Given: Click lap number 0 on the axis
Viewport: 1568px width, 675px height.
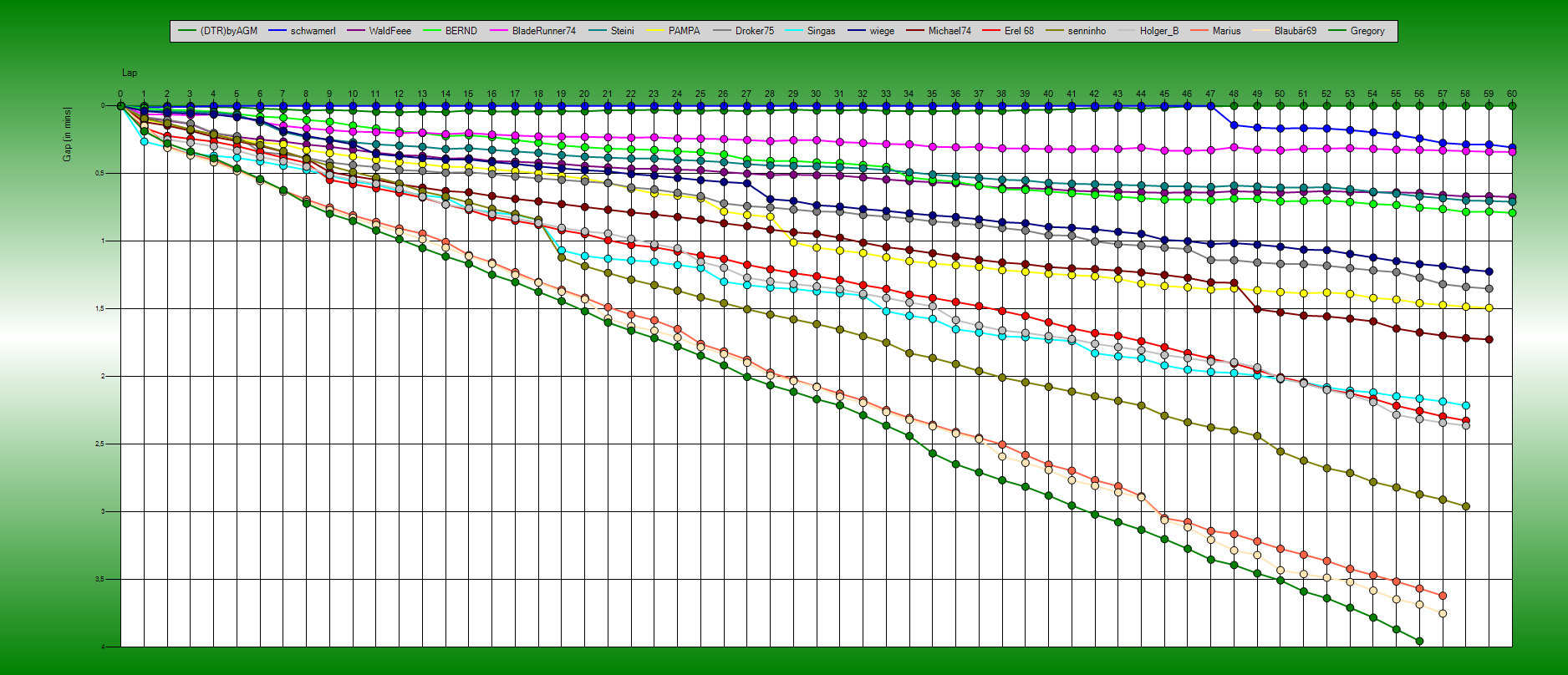Looking at the screenshot, I should pos(120,94).
